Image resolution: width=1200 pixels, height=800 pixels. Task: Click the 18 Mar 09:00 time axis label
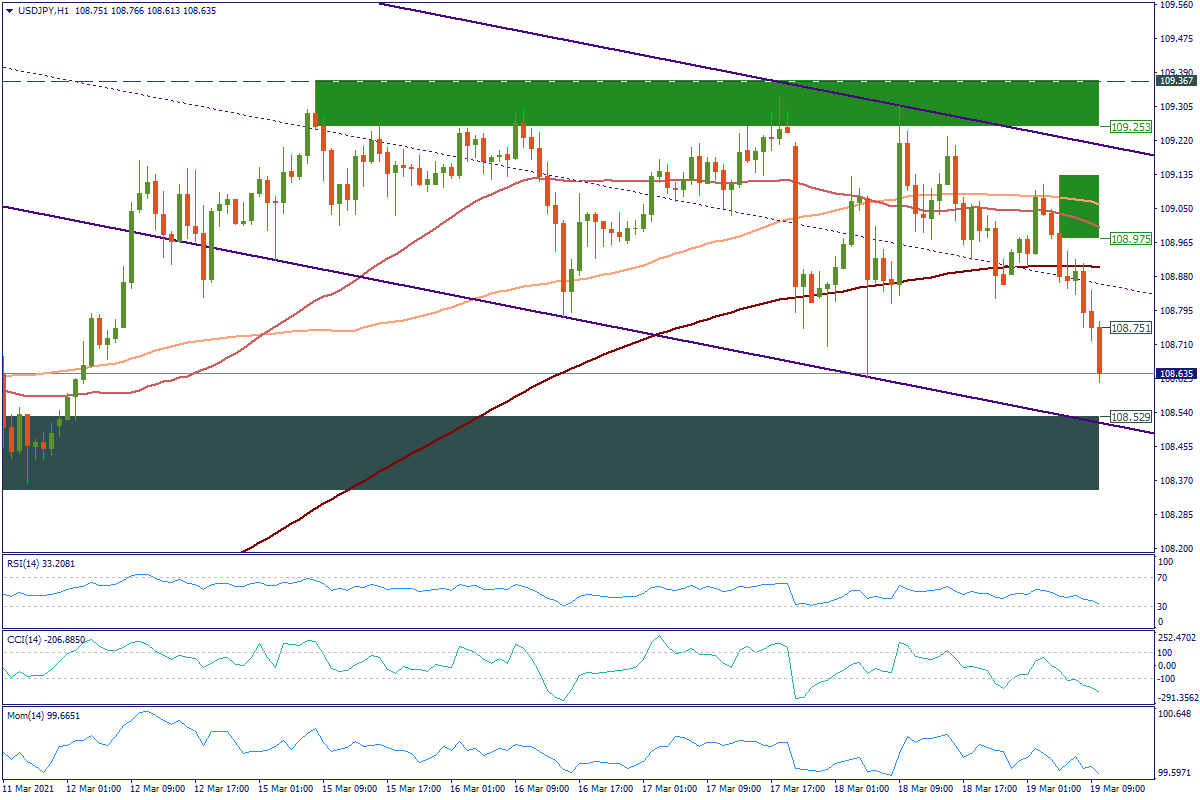click(x=927, y=789)
